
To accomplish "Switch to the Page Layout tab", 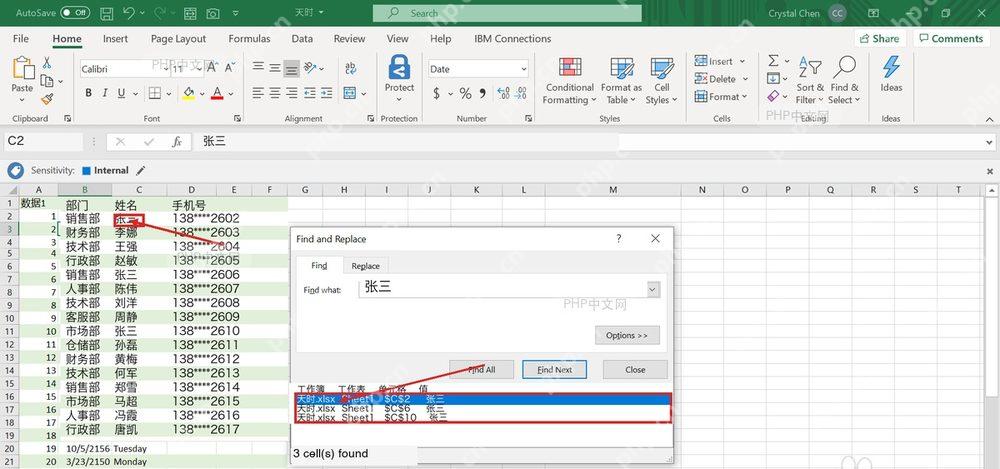I will [179, 39].
